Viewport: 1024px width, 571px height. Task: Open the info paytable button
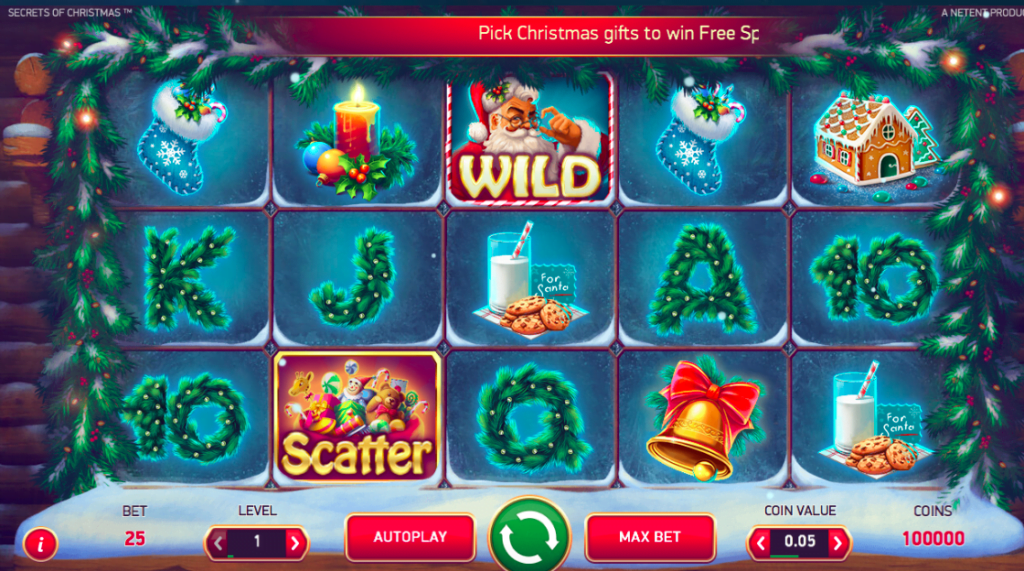40,544
